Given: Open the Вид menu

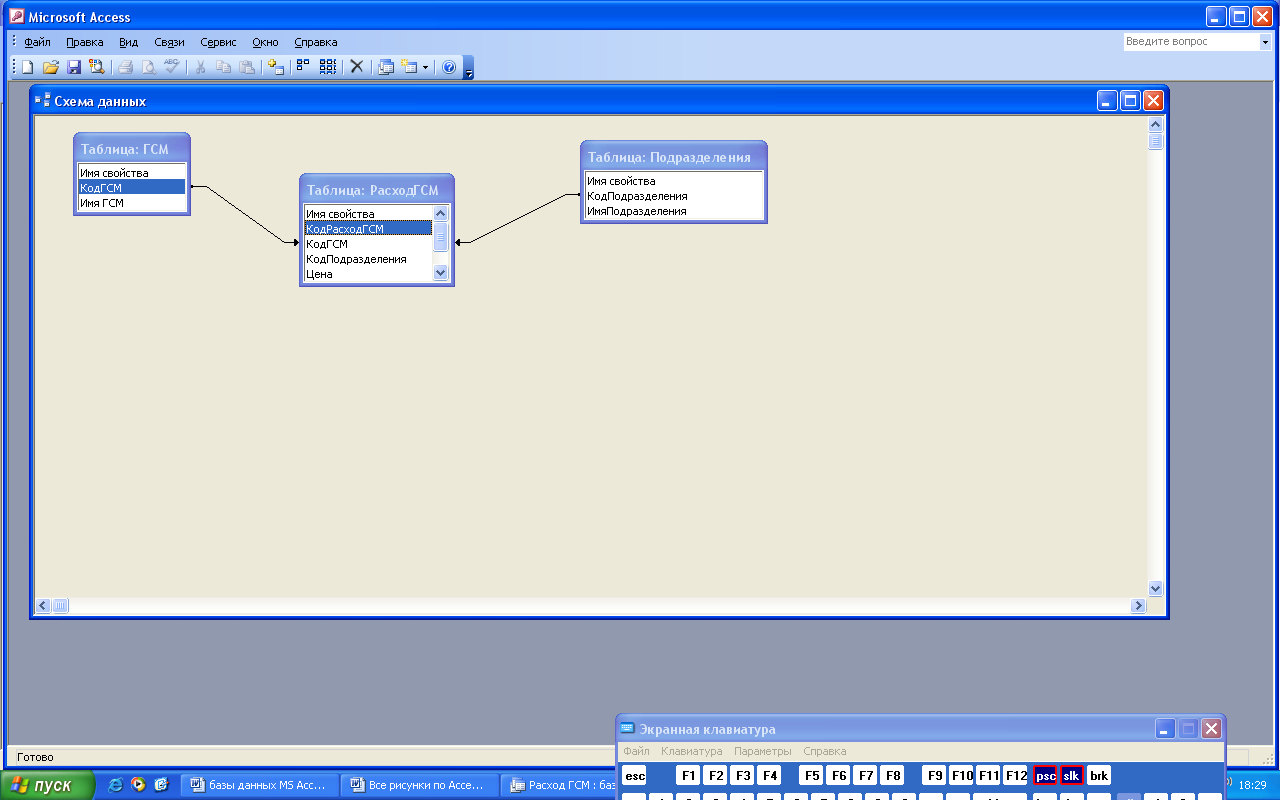Looking at the screenshot, I should [x=128, y=42].
